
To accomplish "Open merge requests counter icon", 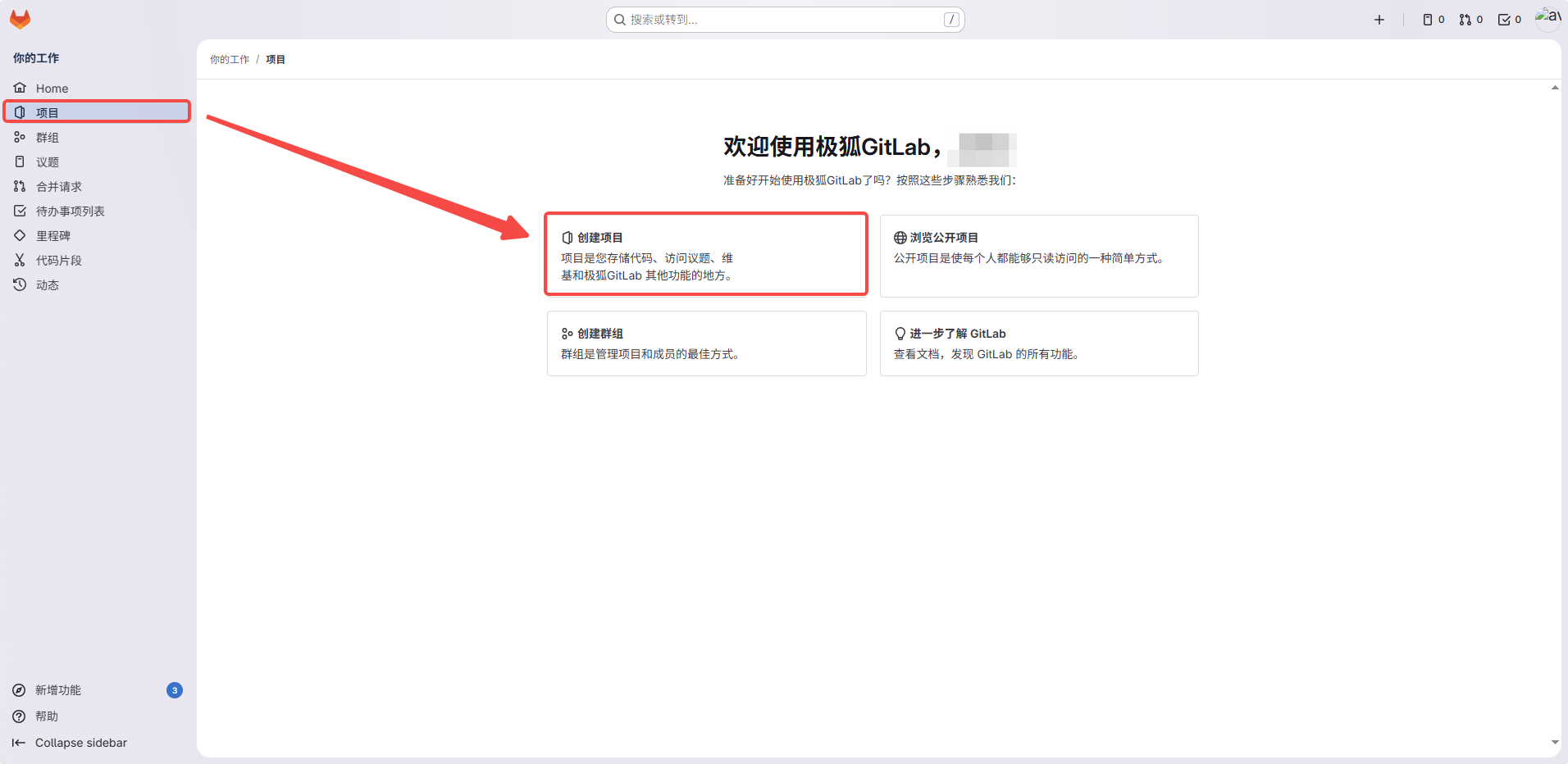I will [x=1470, y=20].
